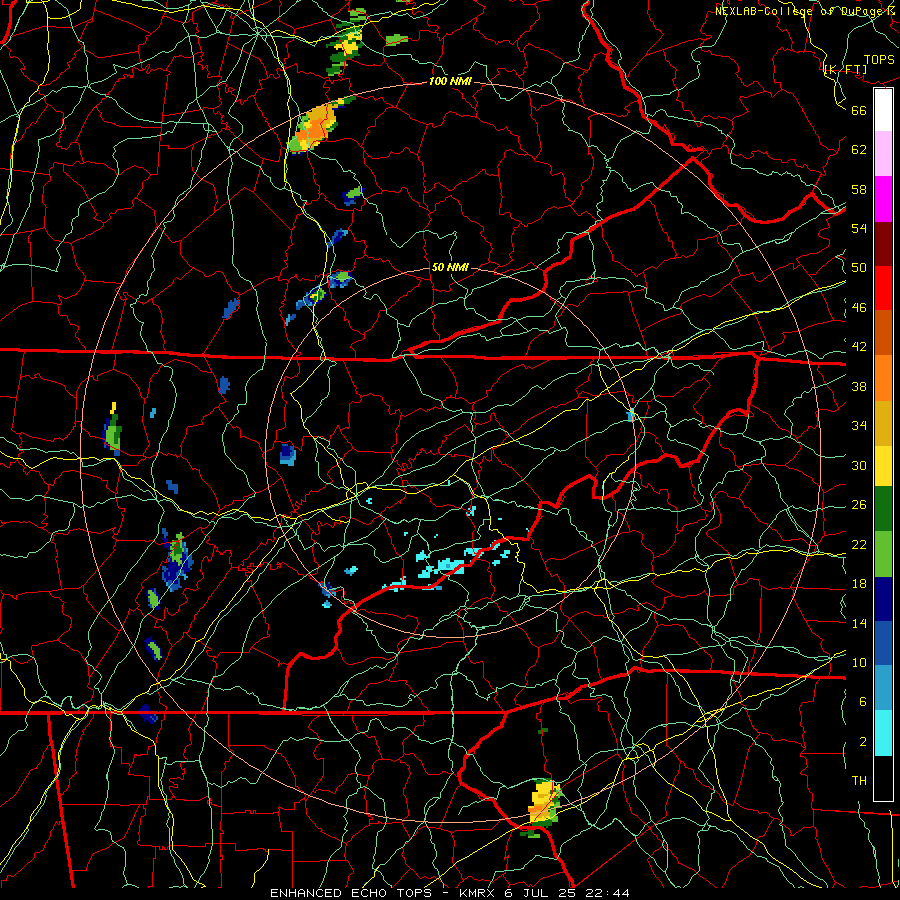Image resolution: width=900 pixels, height=900 pixels.
Task: Pick the yellow legend swatch near 30
Action: 883,465
